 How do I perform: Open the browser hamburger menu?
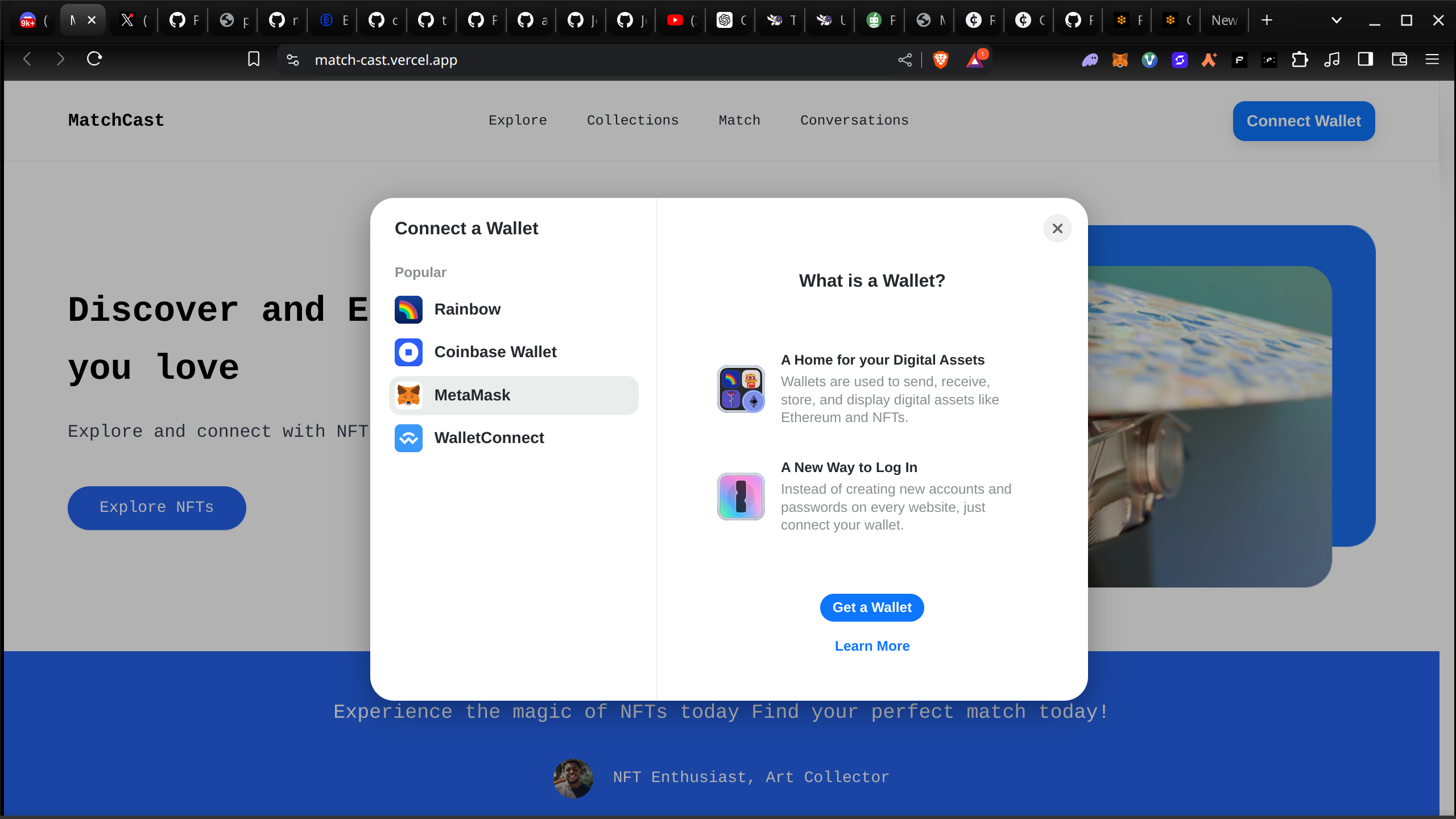pos(1432,59)
